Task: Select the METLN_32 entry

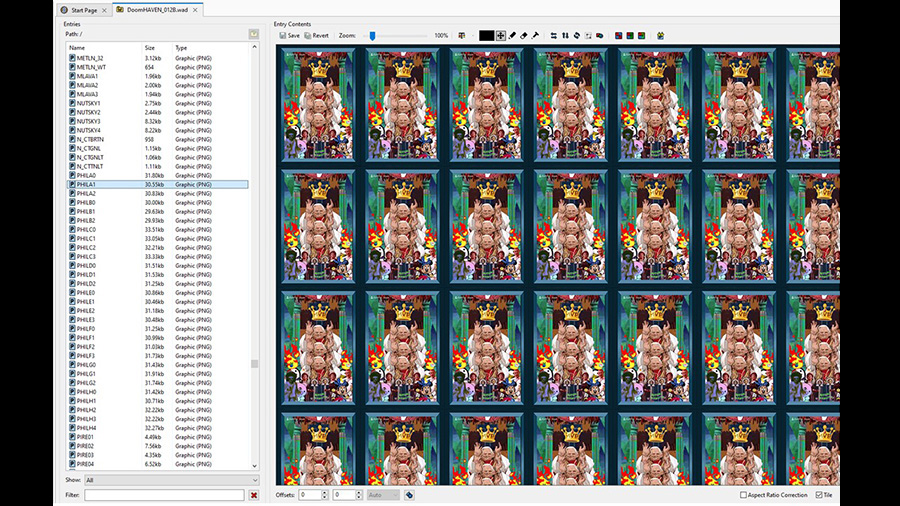Action: [x=158, y=58]
